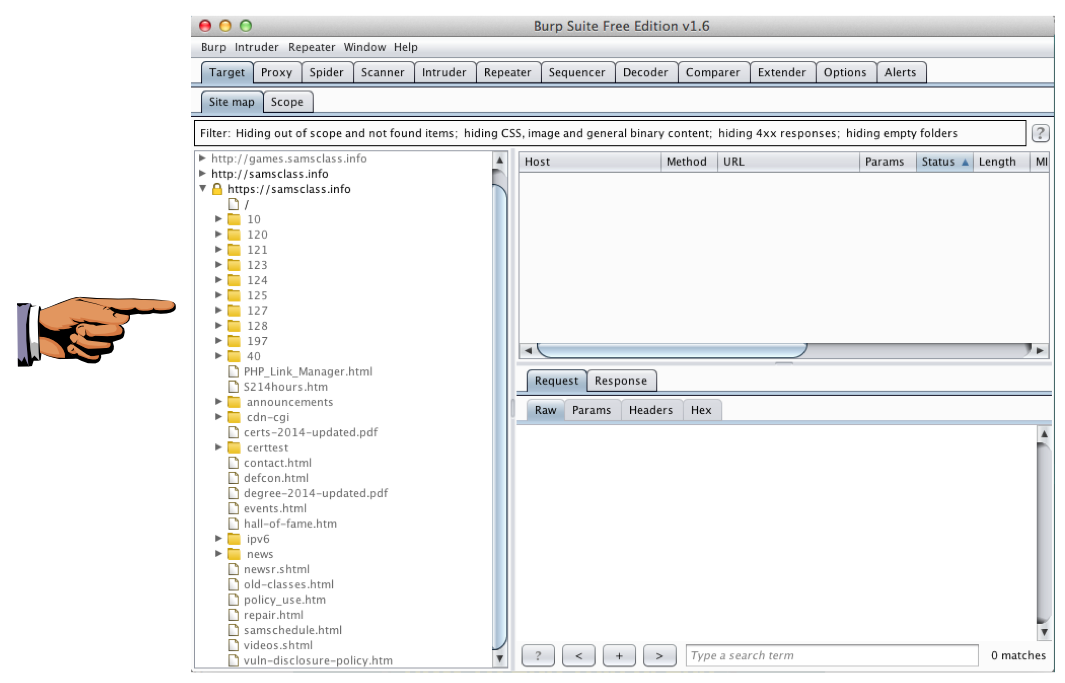This screenshot has width=1065, height=683.
Task: Switch to the Scanner tab
Action: 382,72
